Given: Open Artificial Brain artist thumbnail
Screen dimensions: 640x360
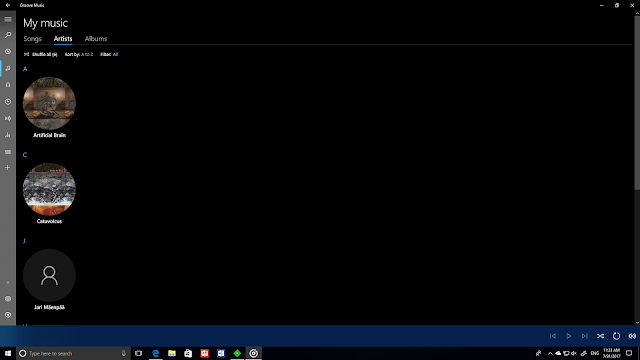Looking at the screenshot, I should click(49, 103).
